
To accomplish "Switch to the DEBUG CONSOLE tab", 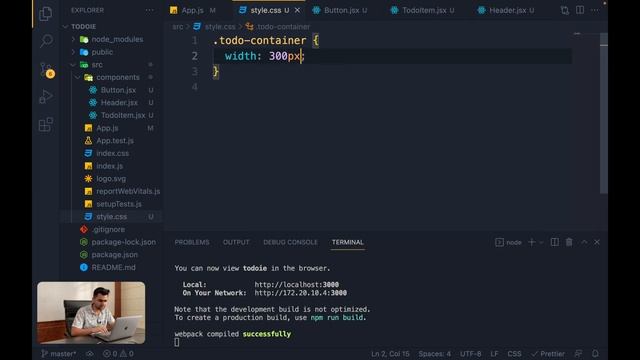I will [290, 242].
